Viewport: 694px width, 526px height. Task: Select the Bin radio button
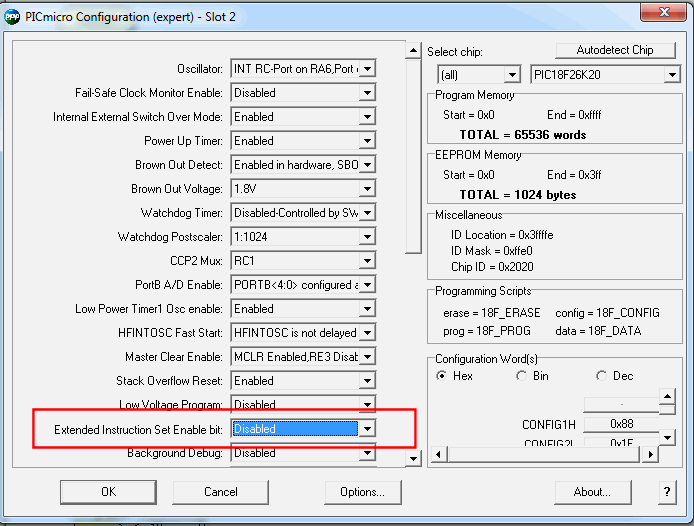[x=521, y=376]
